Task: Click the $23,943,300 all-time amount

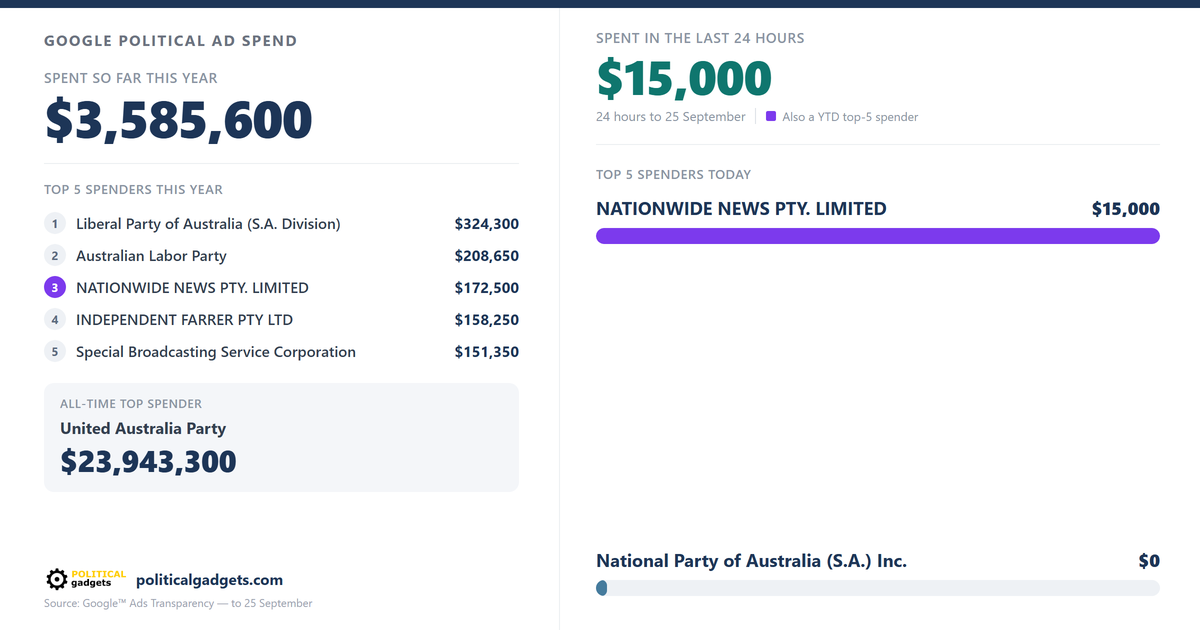Action: (x=148, y=461)
